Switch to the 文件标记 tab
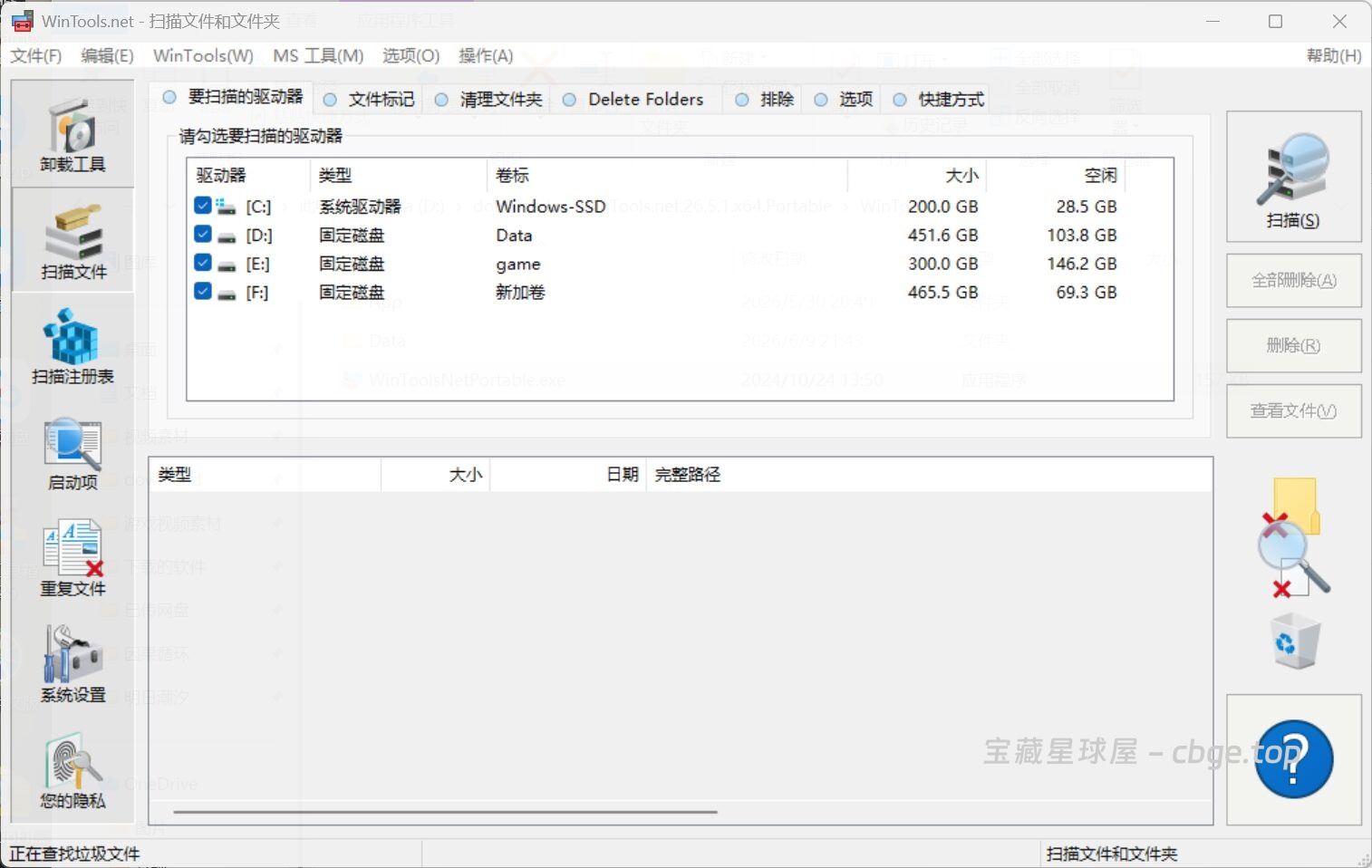This screenshot has width=1372, height=868. pos(370,100)
